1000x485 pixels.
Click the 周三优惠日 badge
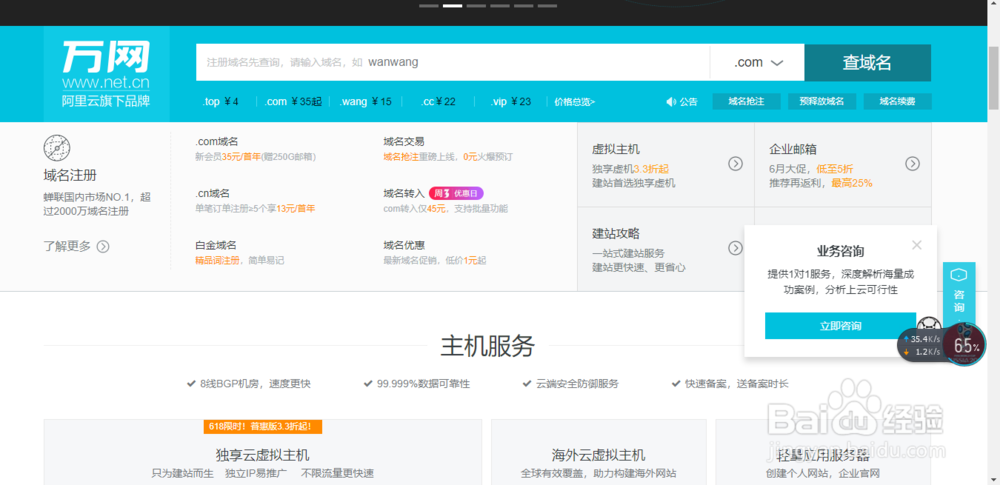pos(456,193)
